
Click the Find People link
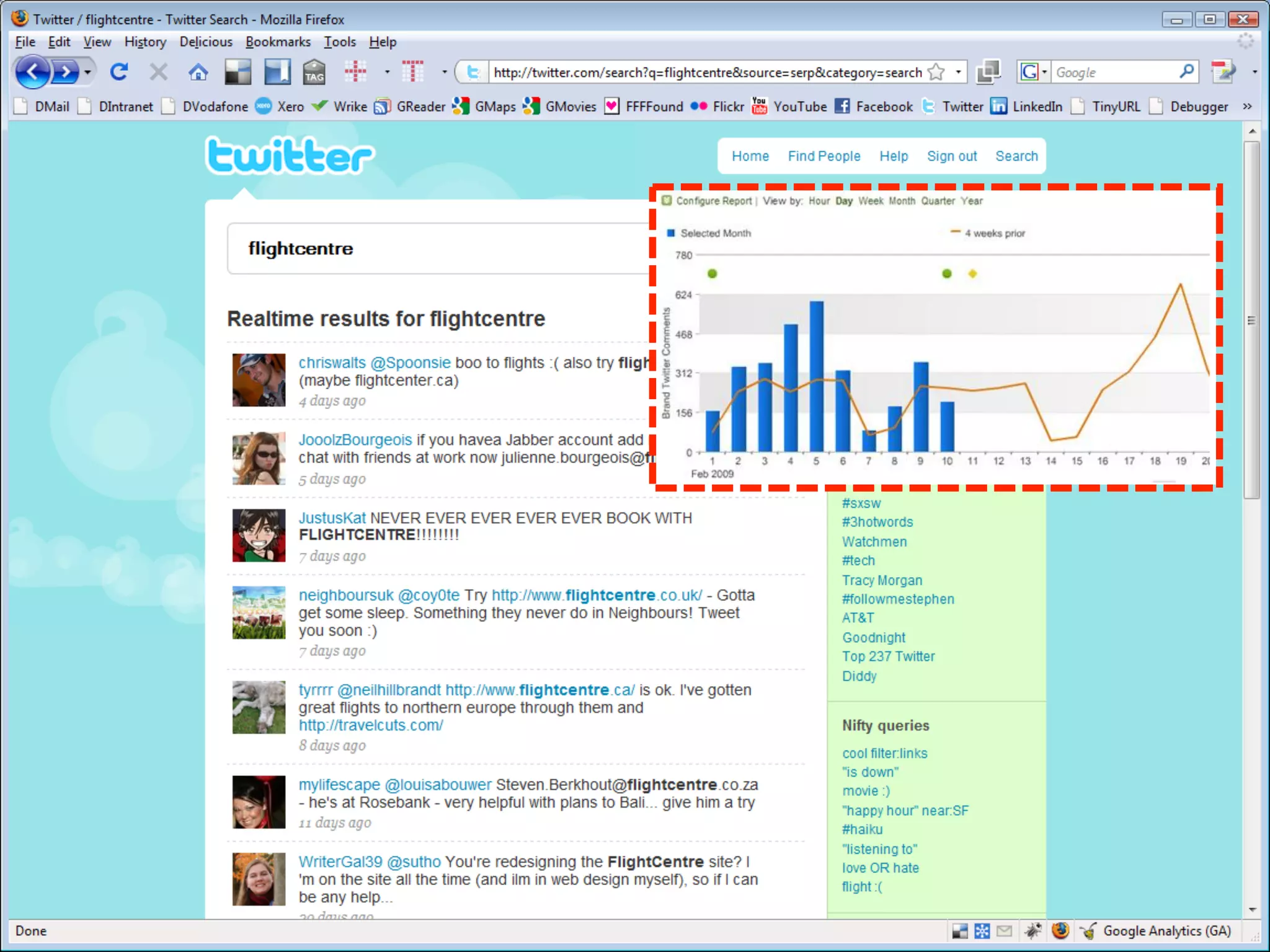pyautogui.click(x=824, y=156)
